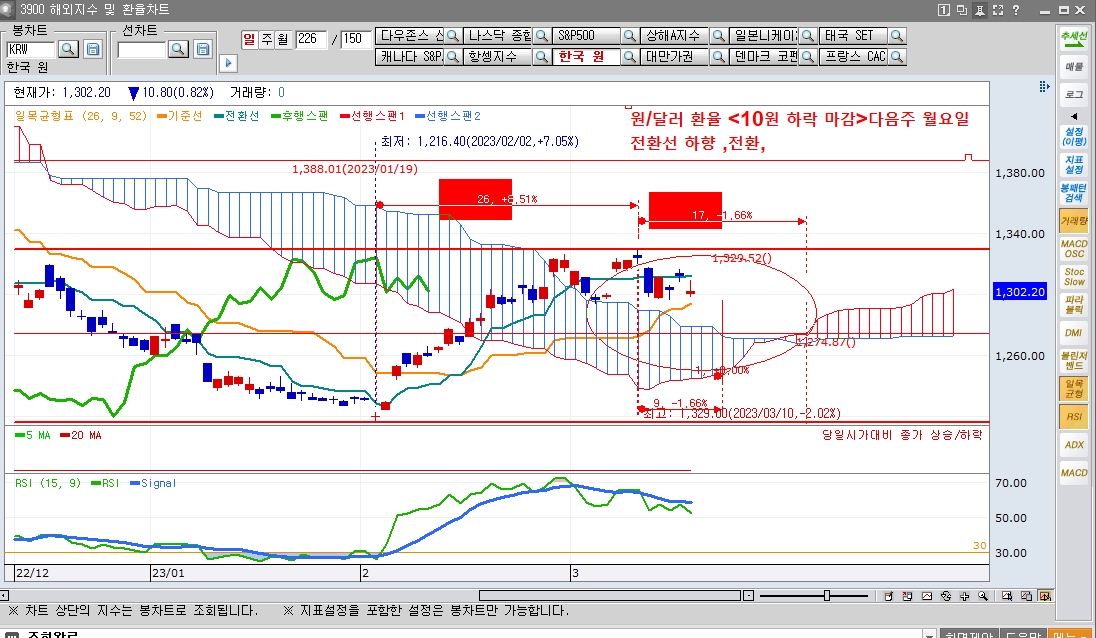Click magnifier next to 캐나다 S&P
This screenshot has width=1096, height=638.
click(453, 57)
